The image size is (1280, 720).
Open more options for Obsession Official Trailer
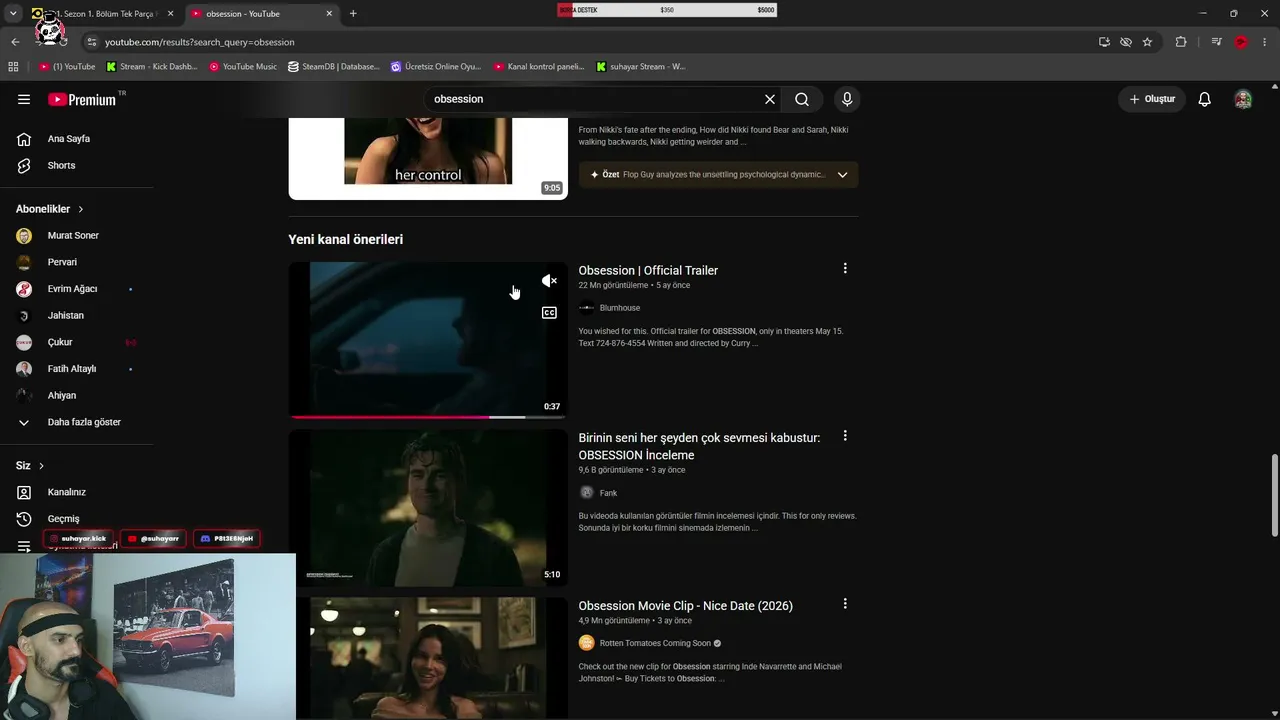(845, 269)
